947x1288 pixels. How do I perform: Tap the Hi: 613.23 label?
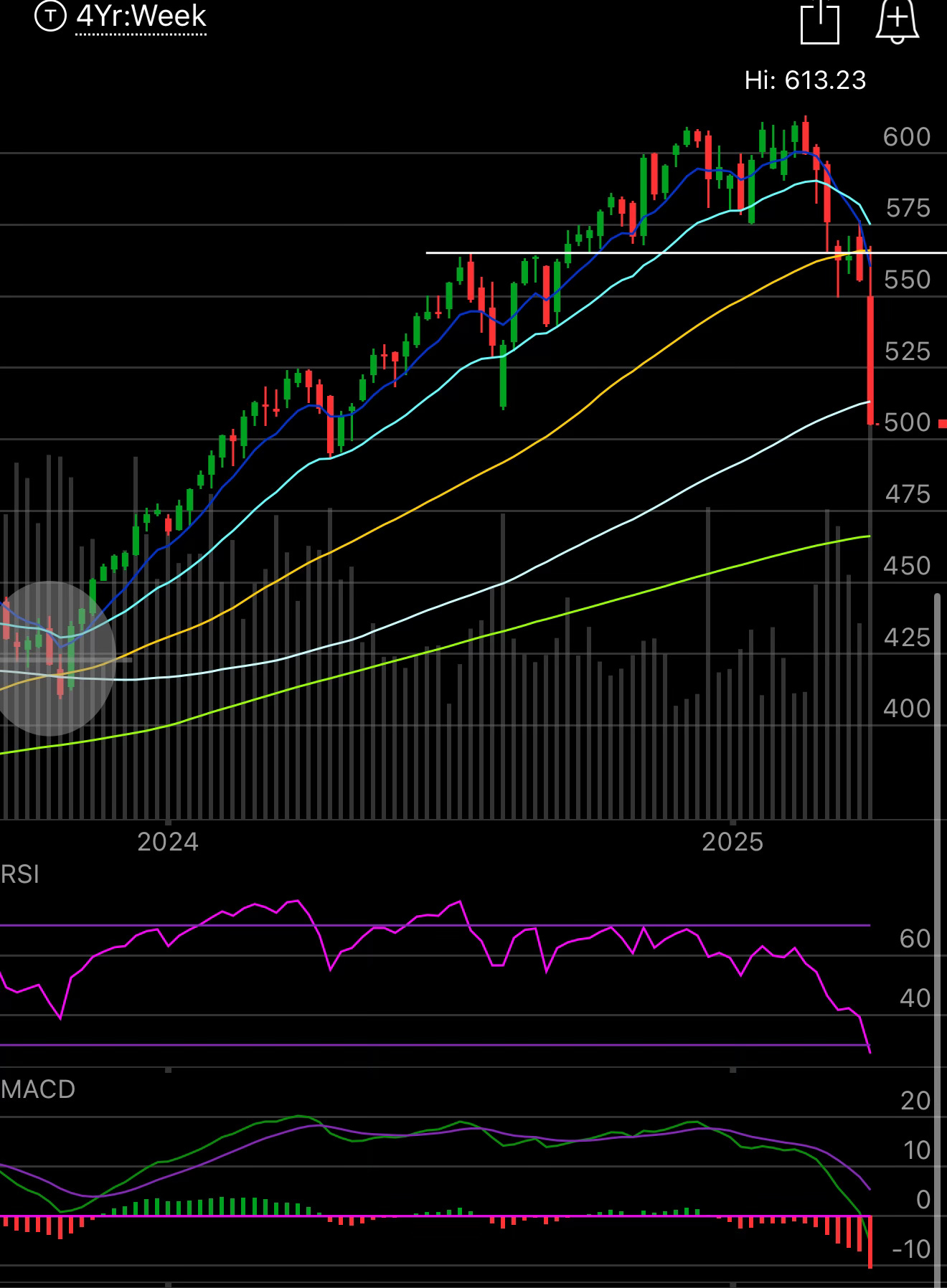click(x=805, y=80)
